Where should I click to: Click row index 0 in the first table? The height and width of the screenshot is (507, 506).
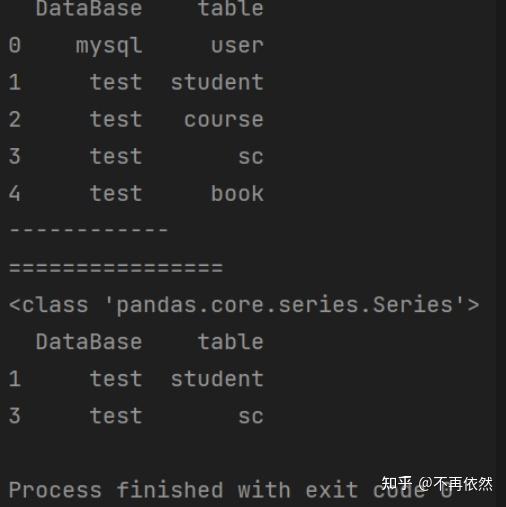[15, 45]
